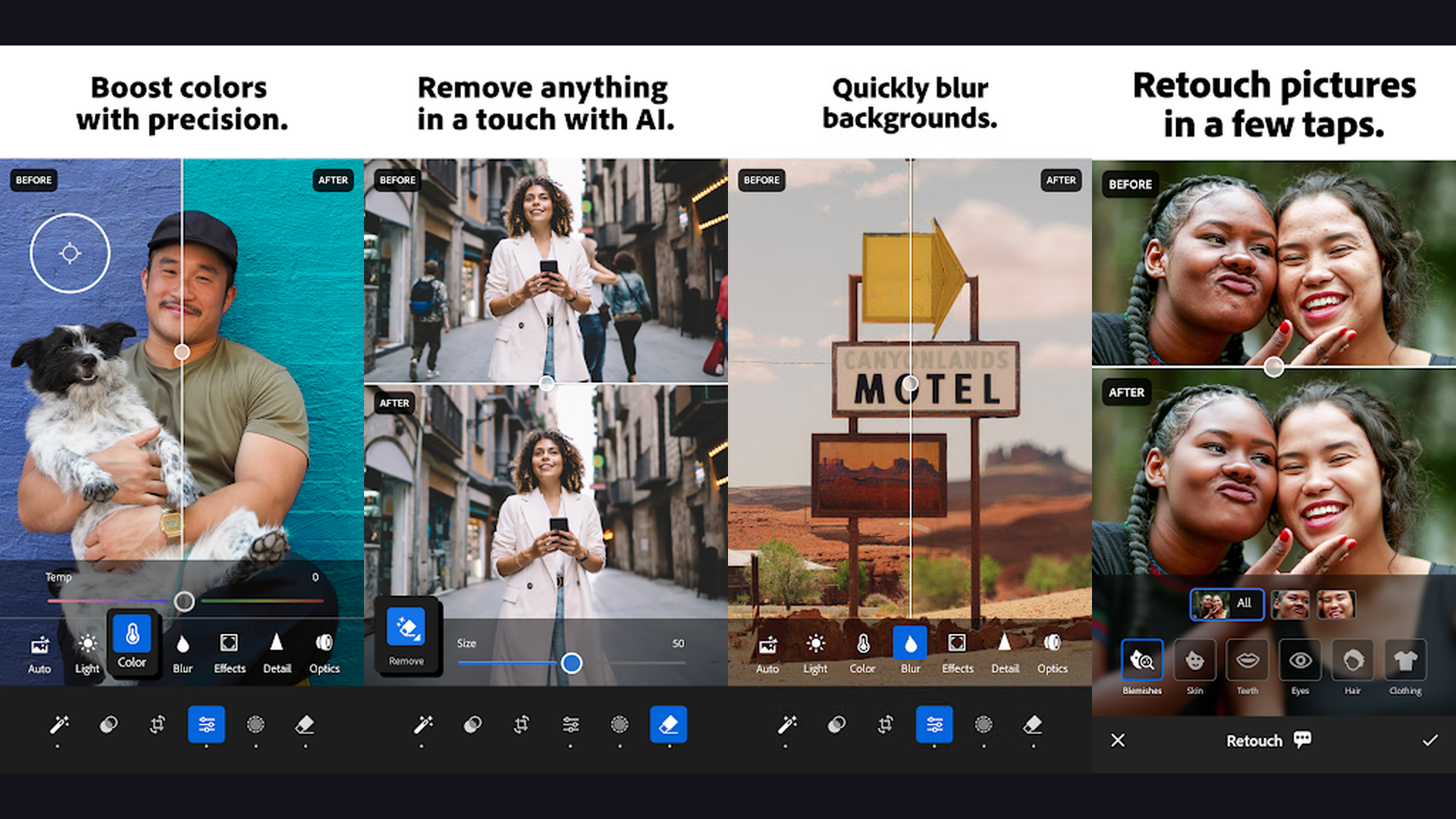Select second face thumbnail beside All
This screenshot has width=1456, height=819.
pos(1290,604)
